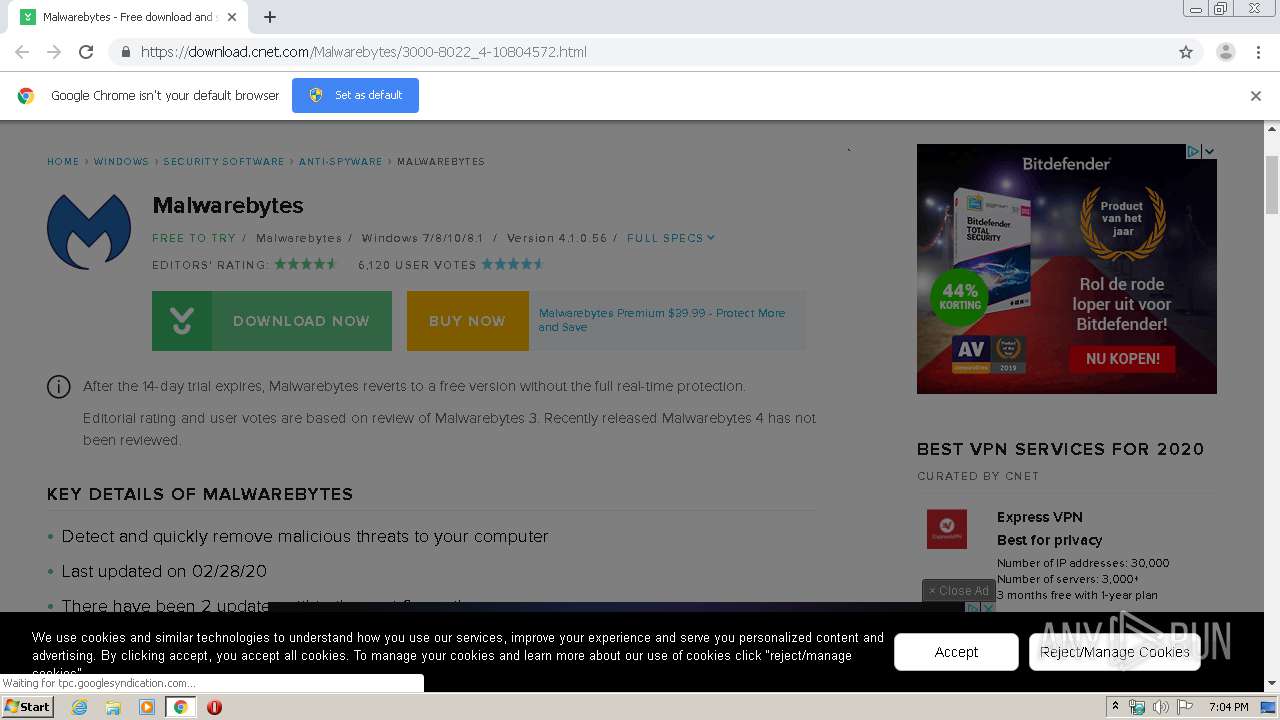
Task: Click the Malwarebytes logo image
Action: 89,231
